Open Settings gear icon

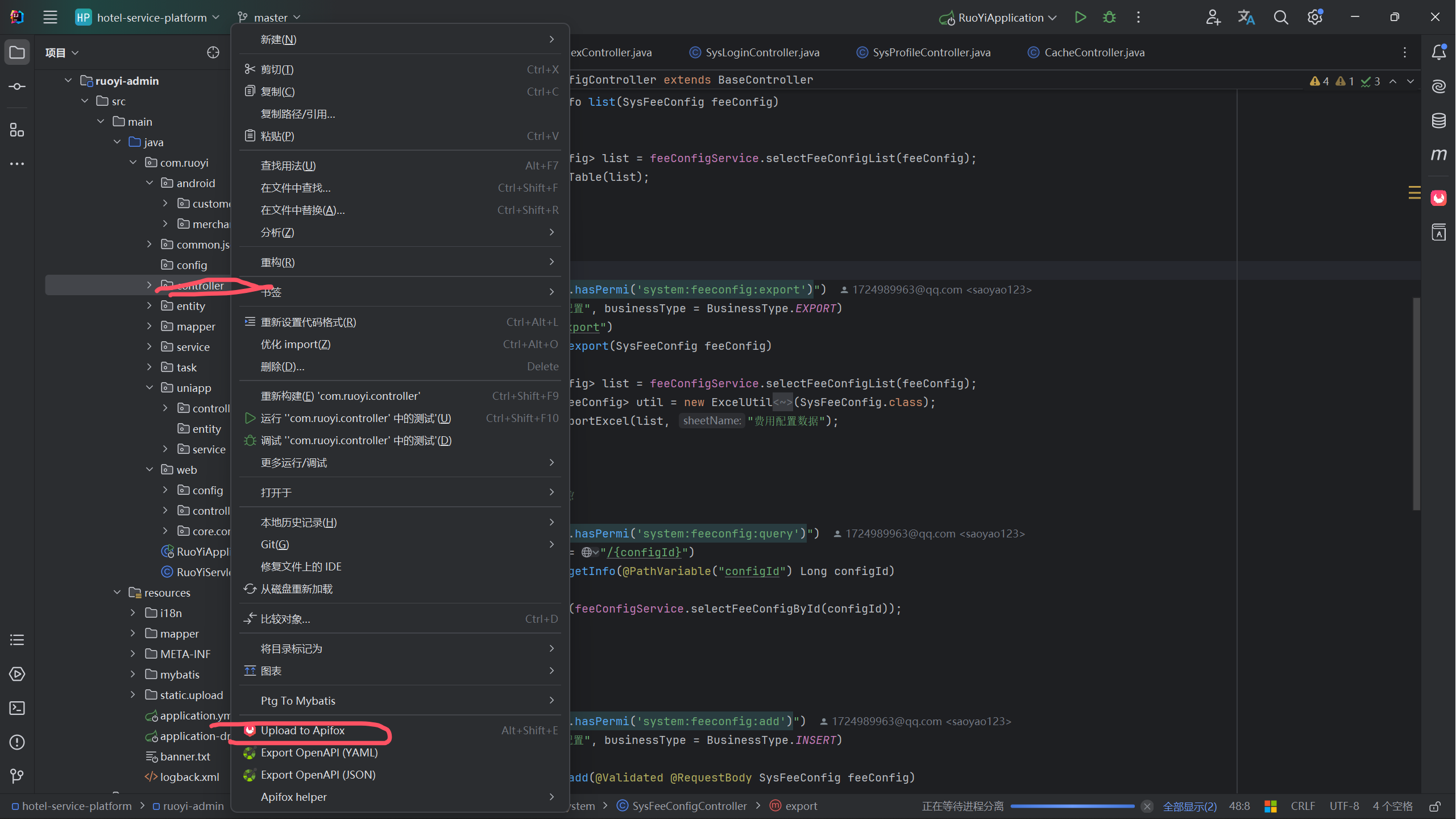[1314, 18]
